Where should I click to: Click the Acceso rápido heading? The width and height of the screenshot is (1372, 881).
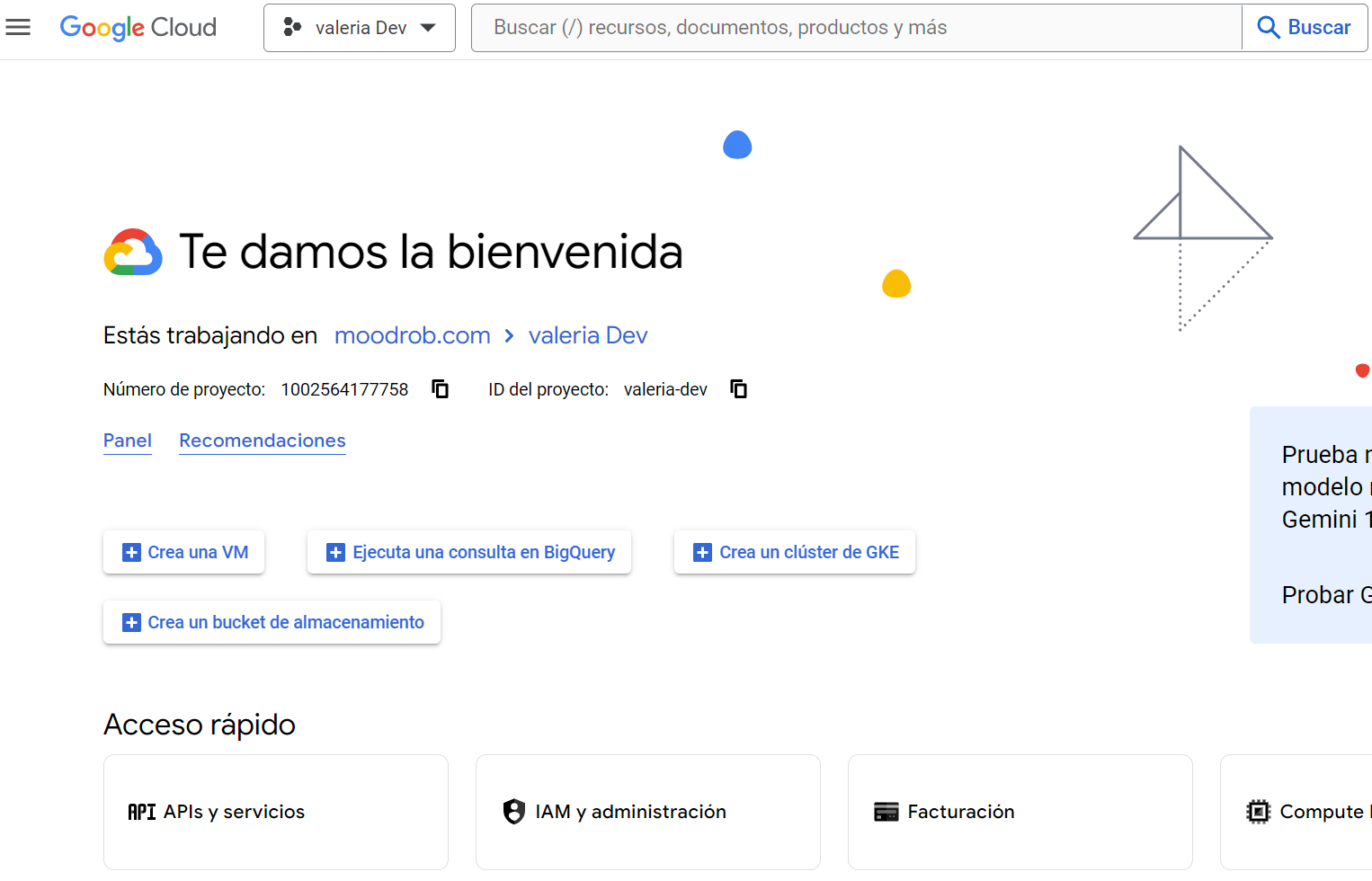tap(200, 725)
